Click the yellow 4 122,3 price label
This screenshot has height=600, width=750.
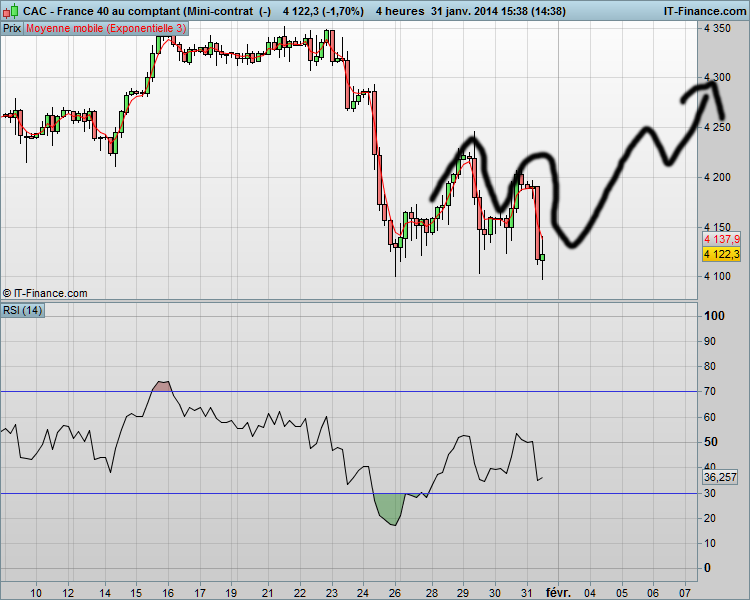[x=721, y=254]
